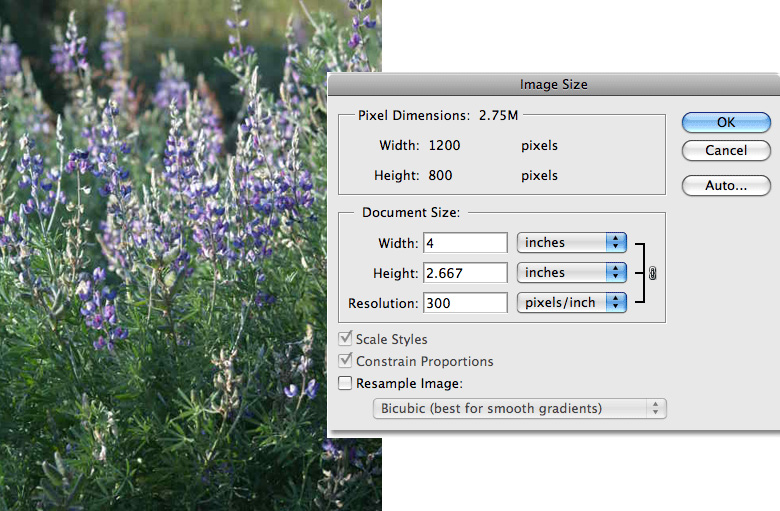Click the Document Size group label
The width and height of the screenshot is (780, 511).
coord(410,213)
